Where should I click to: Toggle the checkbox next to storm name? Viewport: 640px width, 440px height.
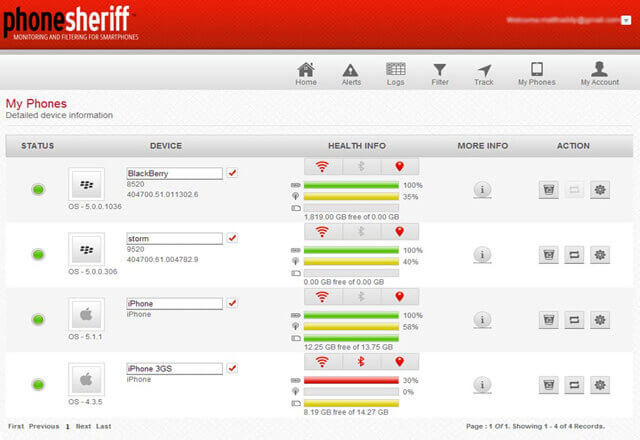click(233, 238)
